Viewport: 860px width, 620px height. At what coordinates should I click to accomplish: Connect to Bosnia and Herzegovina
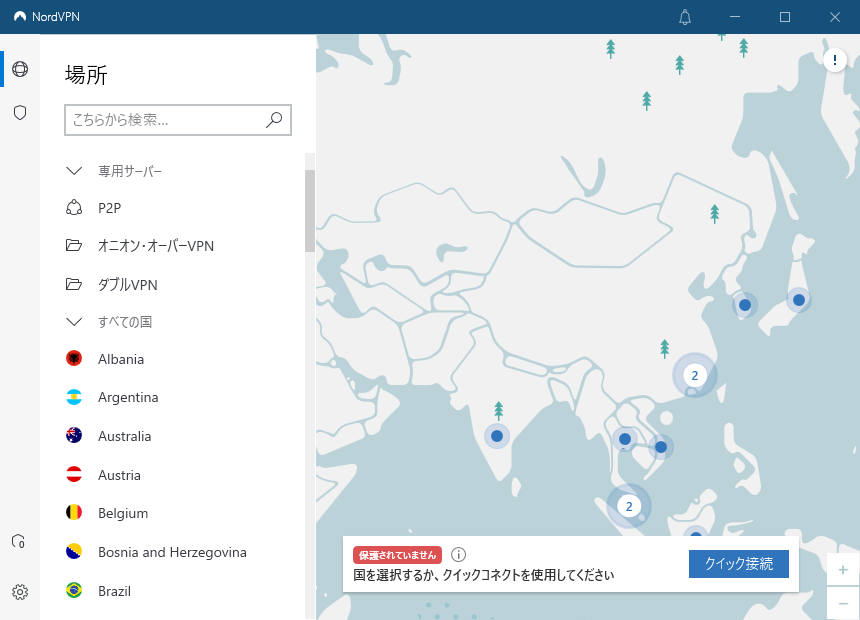click(x=172, y=552)
